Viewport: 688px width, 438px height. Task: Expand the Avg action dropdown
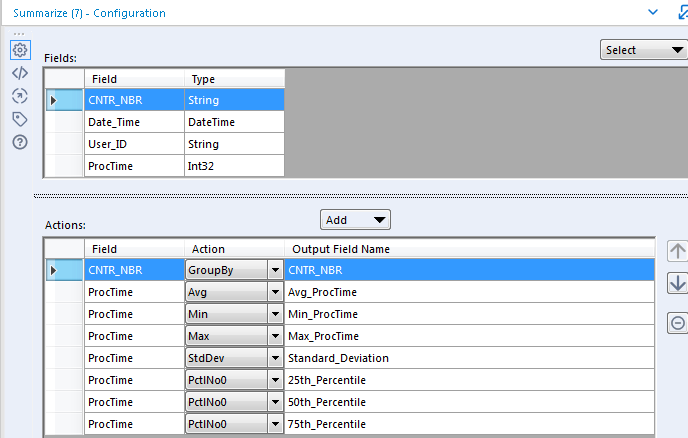275,292
